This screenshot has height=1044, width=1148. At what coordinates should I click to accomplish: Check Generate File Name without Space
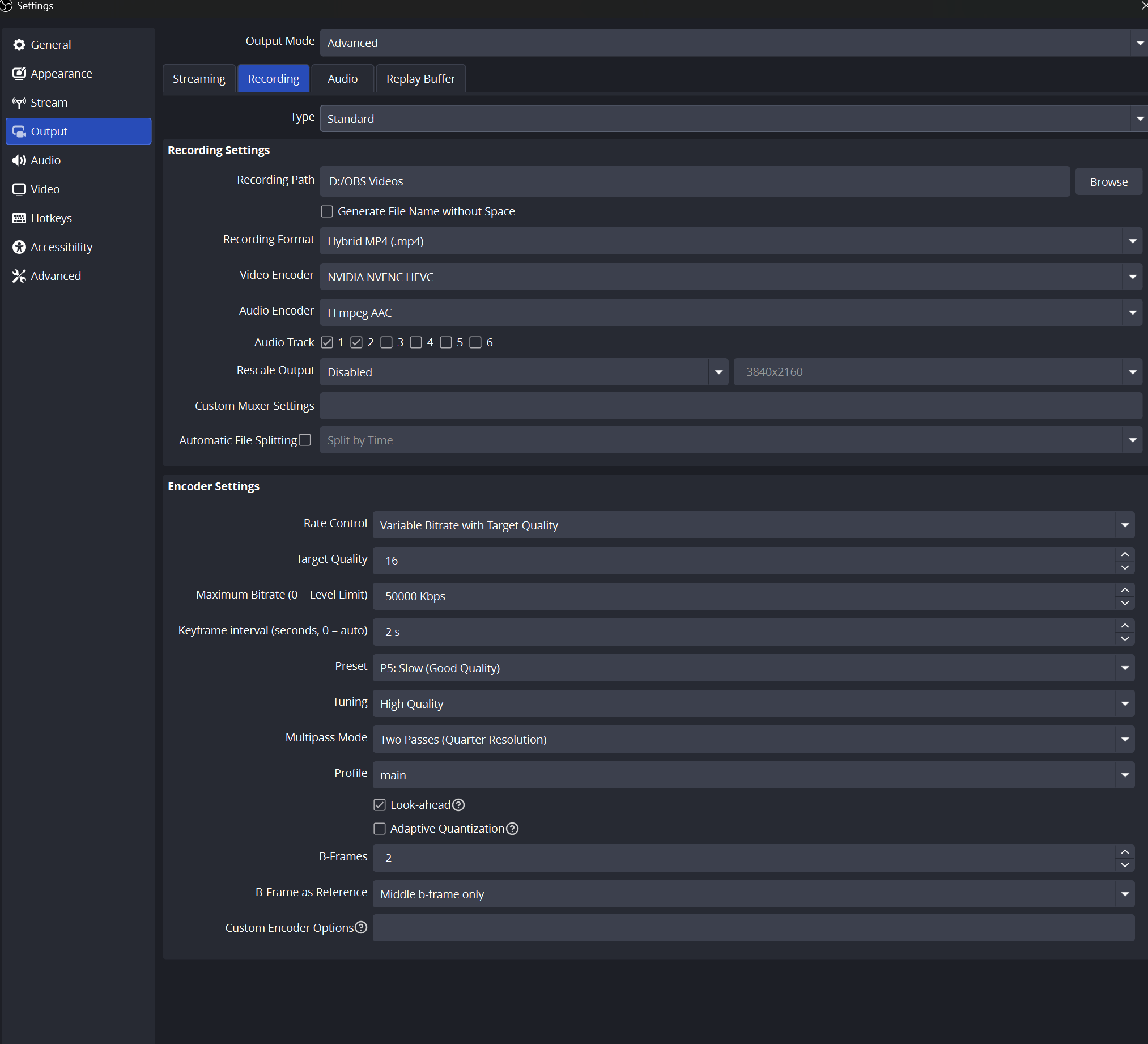pos(327,211)
